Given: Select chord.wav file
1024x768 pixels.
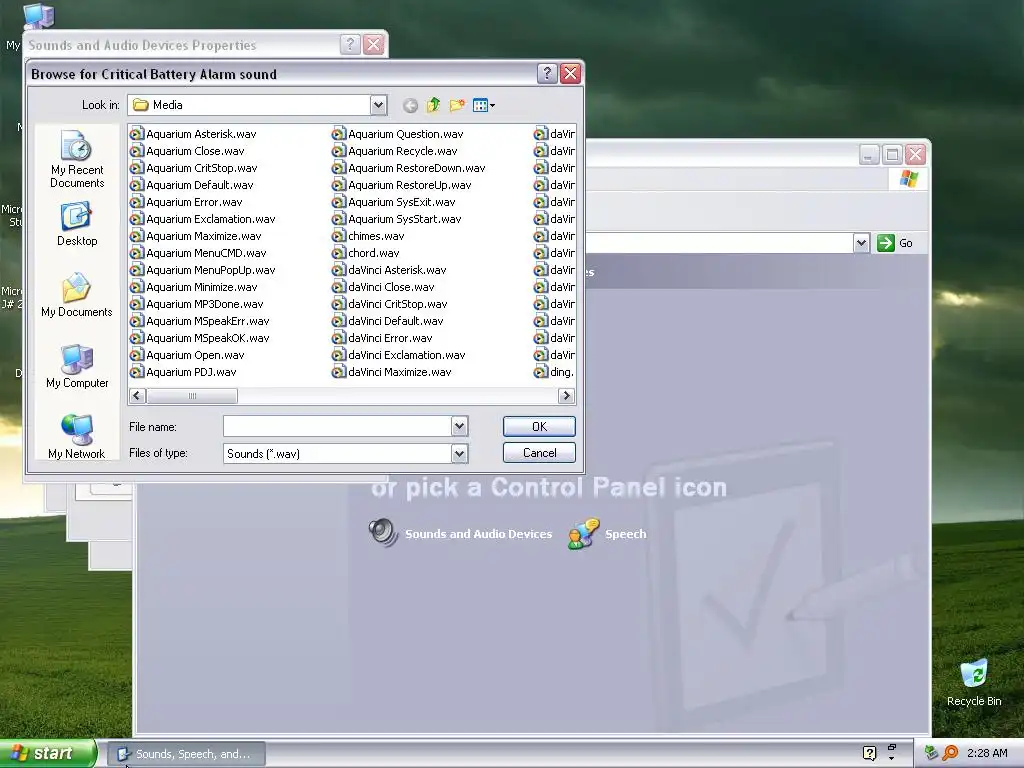Looking at the screenshot, I should point(366,253).
